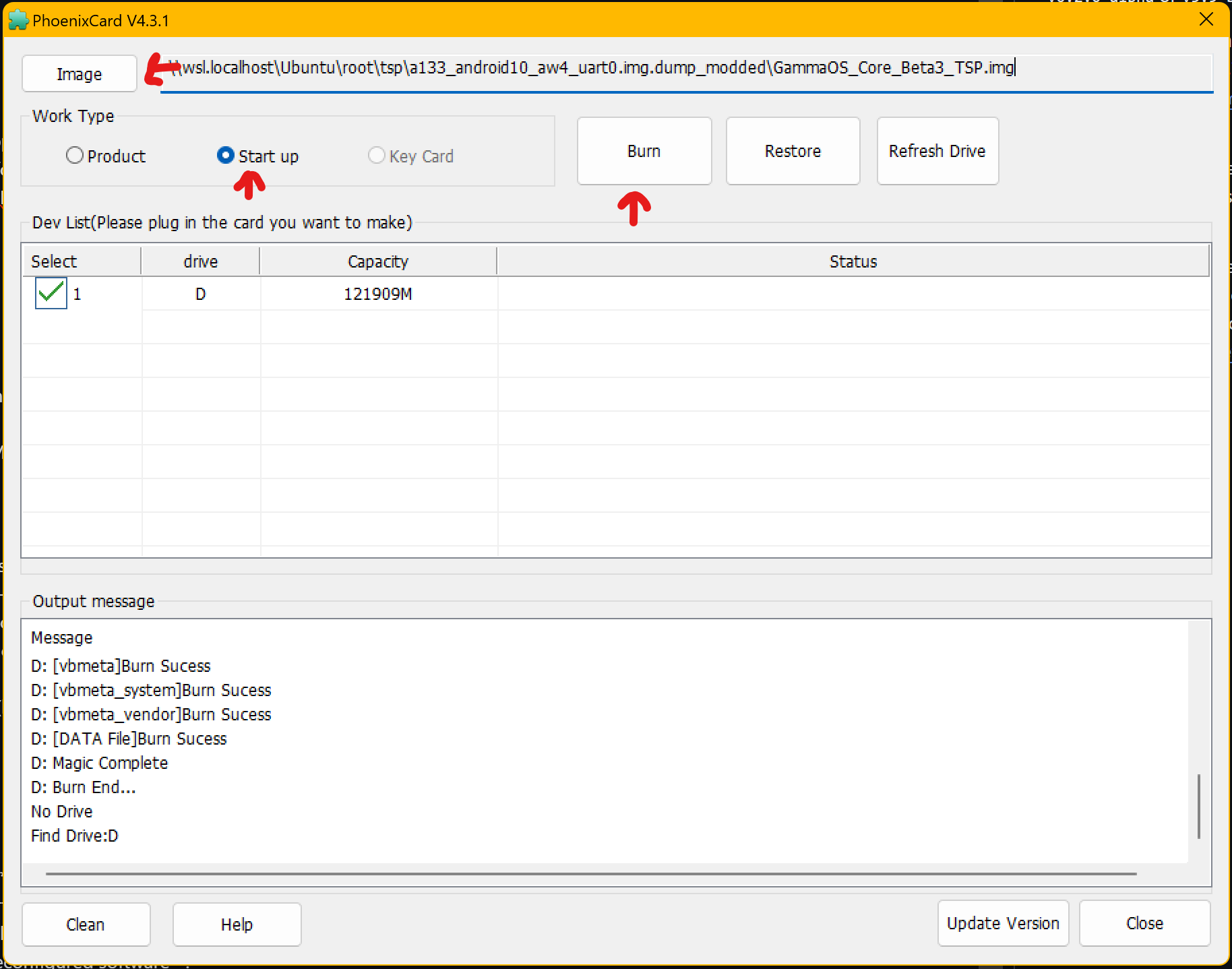Sort by the Capacity column header
Image resolution: width=1232 pixels, height=969 pixels.
[x=378, y=261]
